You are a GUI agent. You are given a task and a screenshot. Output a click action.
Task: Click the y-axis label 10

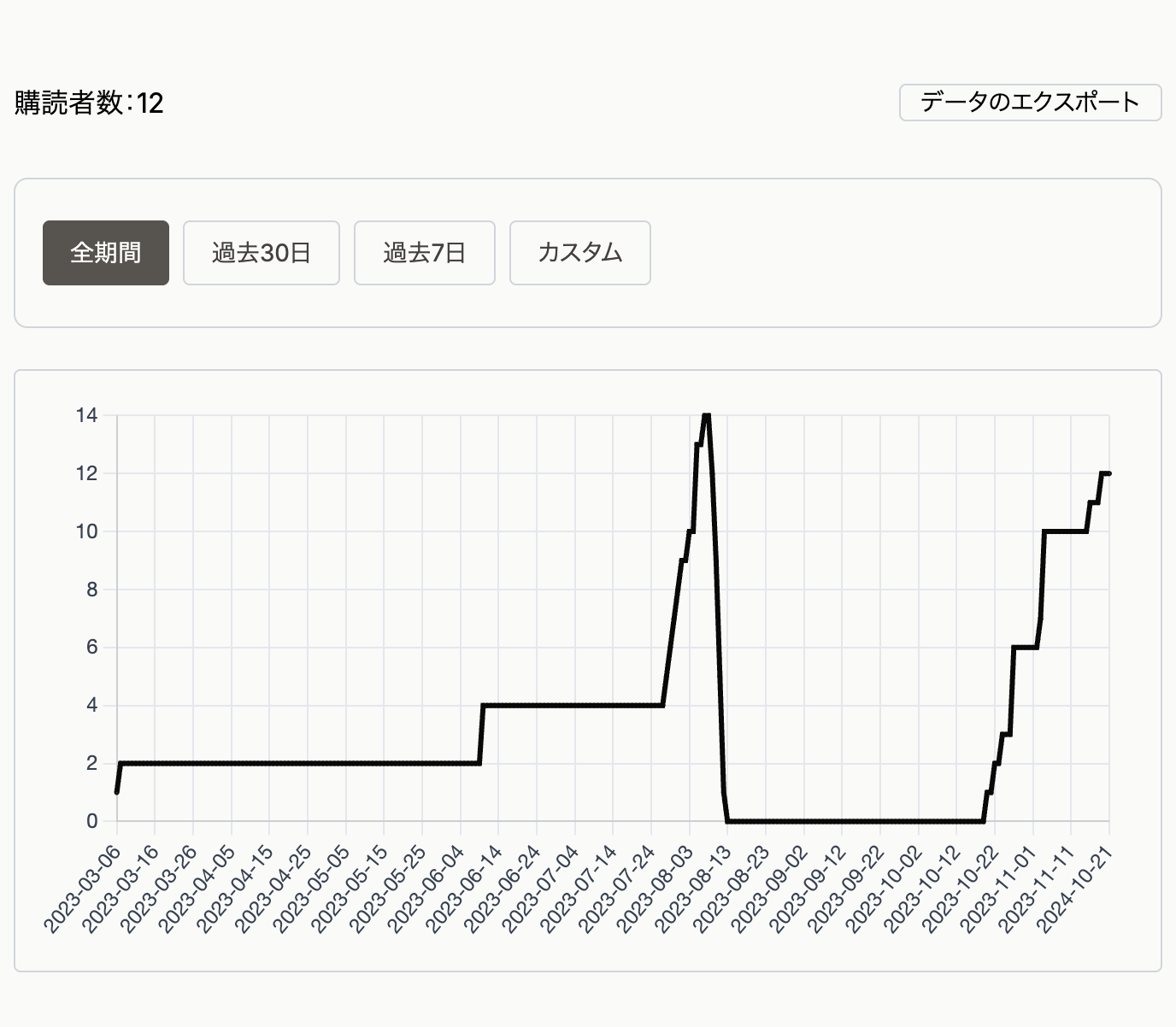point(86,531)
